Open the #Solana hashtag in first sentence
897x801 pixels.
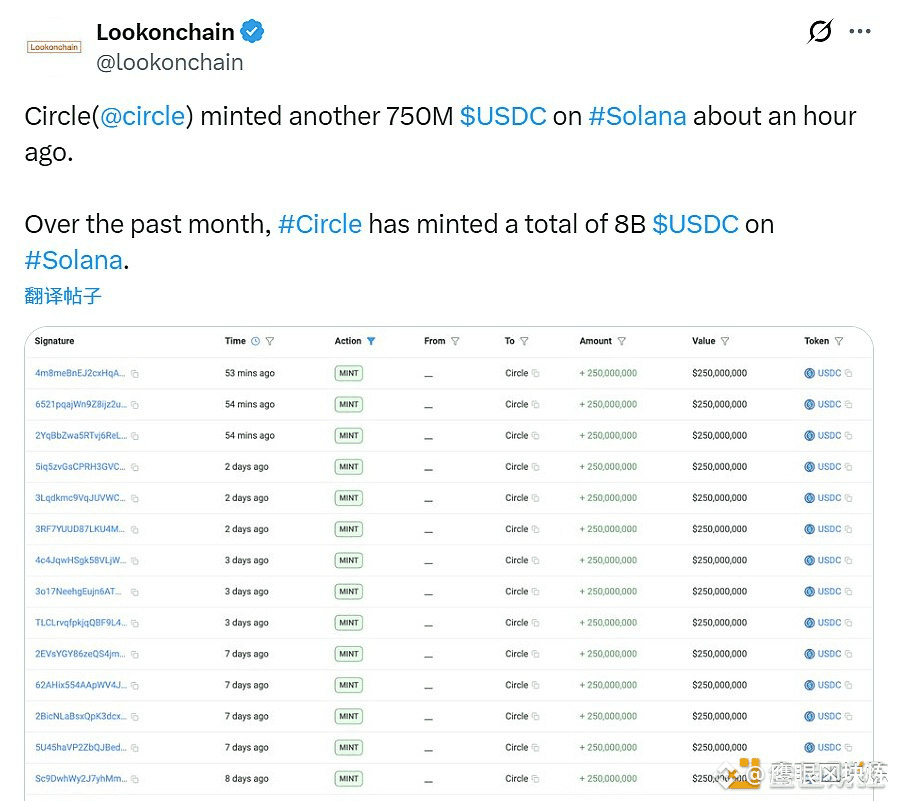tap(637, 116)
